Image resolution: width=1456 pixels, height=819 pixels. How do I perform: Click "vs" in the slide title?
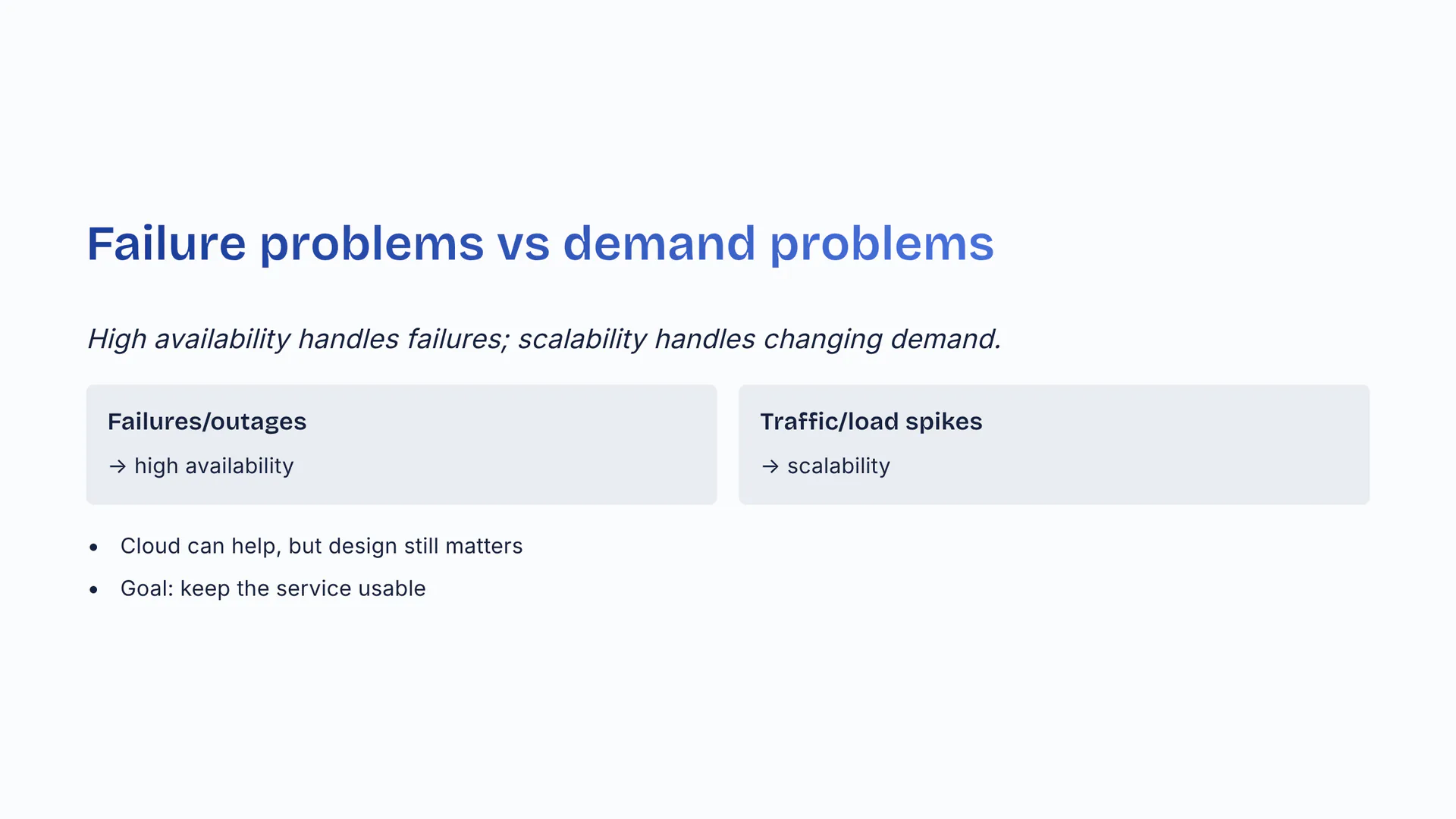pyautogui.click(x=523, y=244)
